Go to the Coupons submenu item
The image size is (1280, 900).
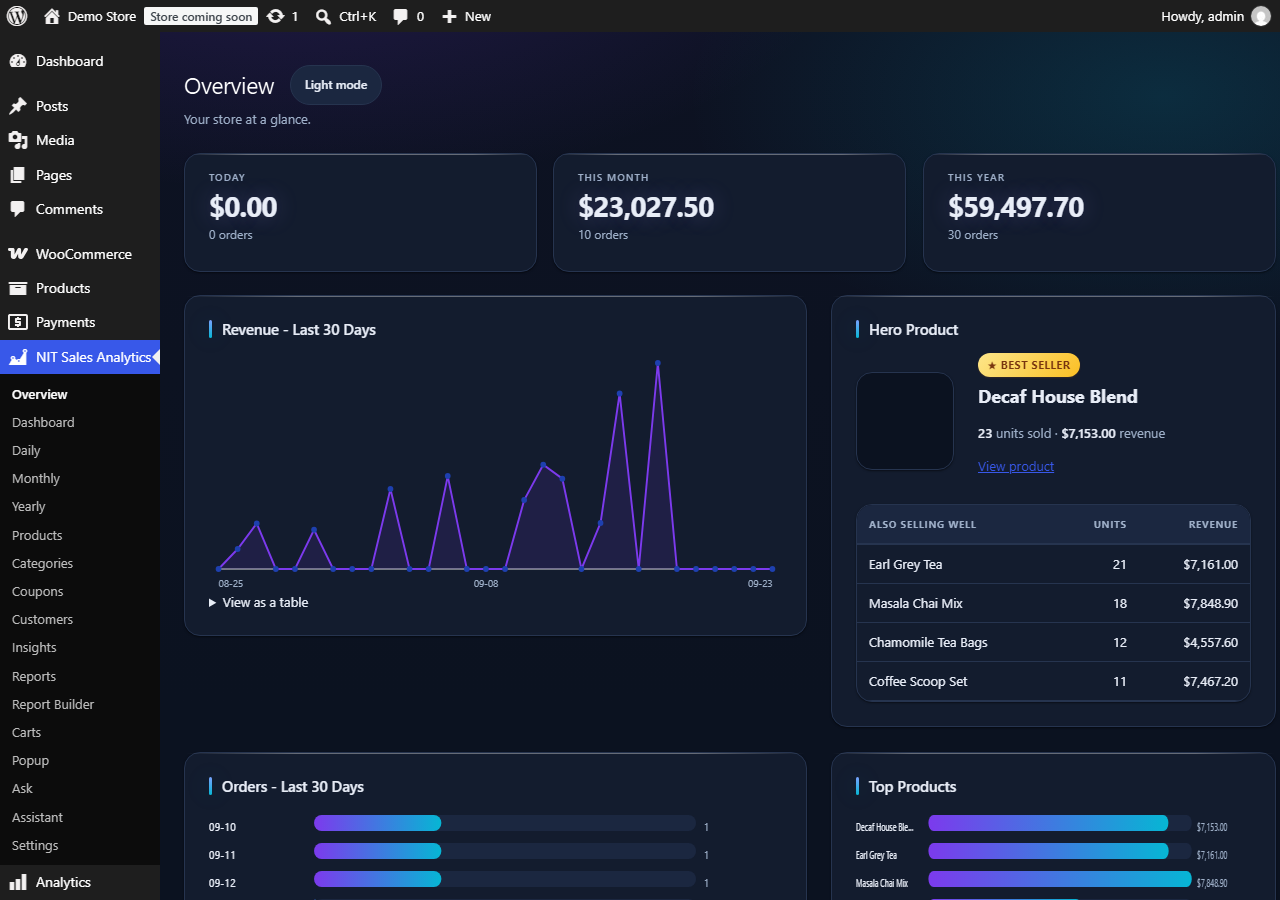click(x=38, y=591)
